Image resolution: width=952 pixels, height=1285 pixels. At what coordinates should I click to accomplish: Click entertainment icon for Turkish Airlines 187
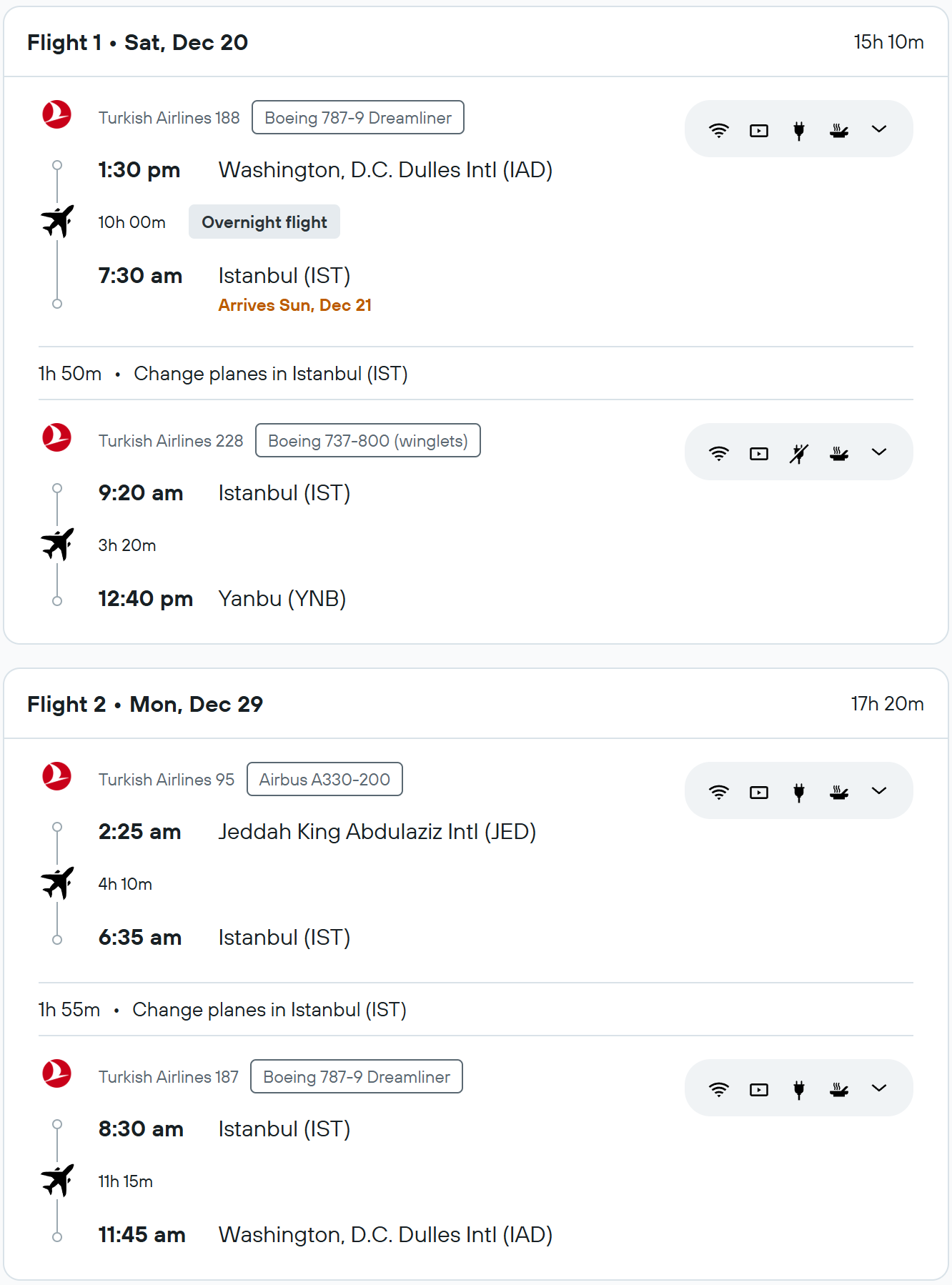tap(759, 1089)
